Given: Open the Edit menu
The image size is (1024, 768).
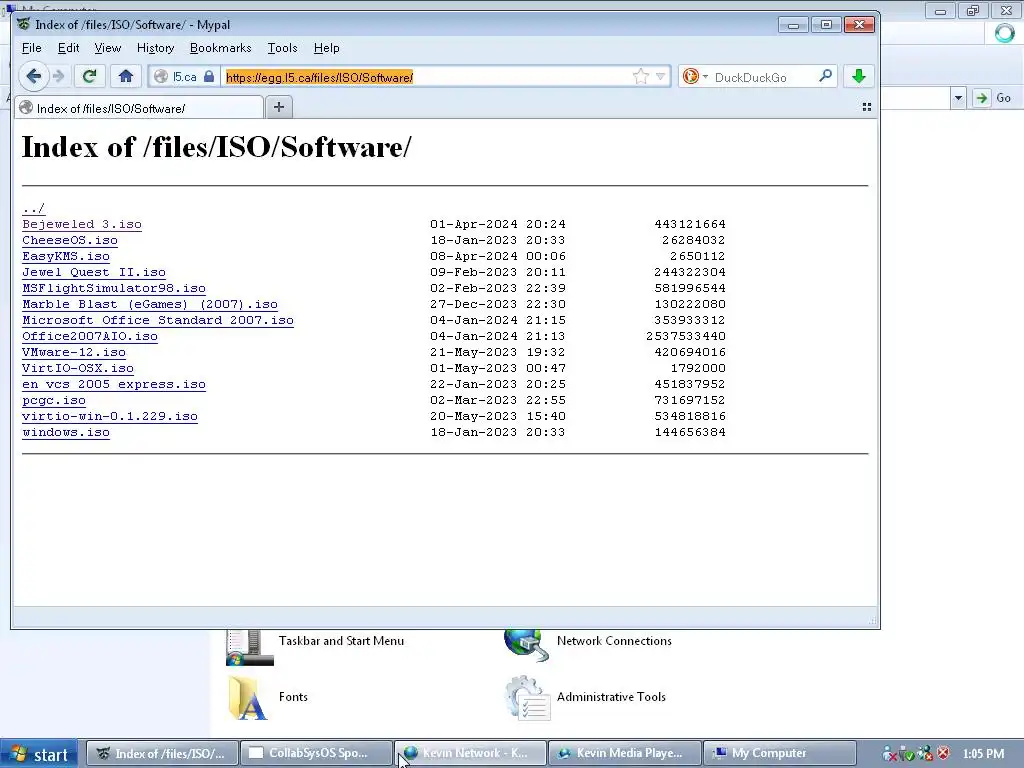Looking at the screenshot, I should pos(68,48).
